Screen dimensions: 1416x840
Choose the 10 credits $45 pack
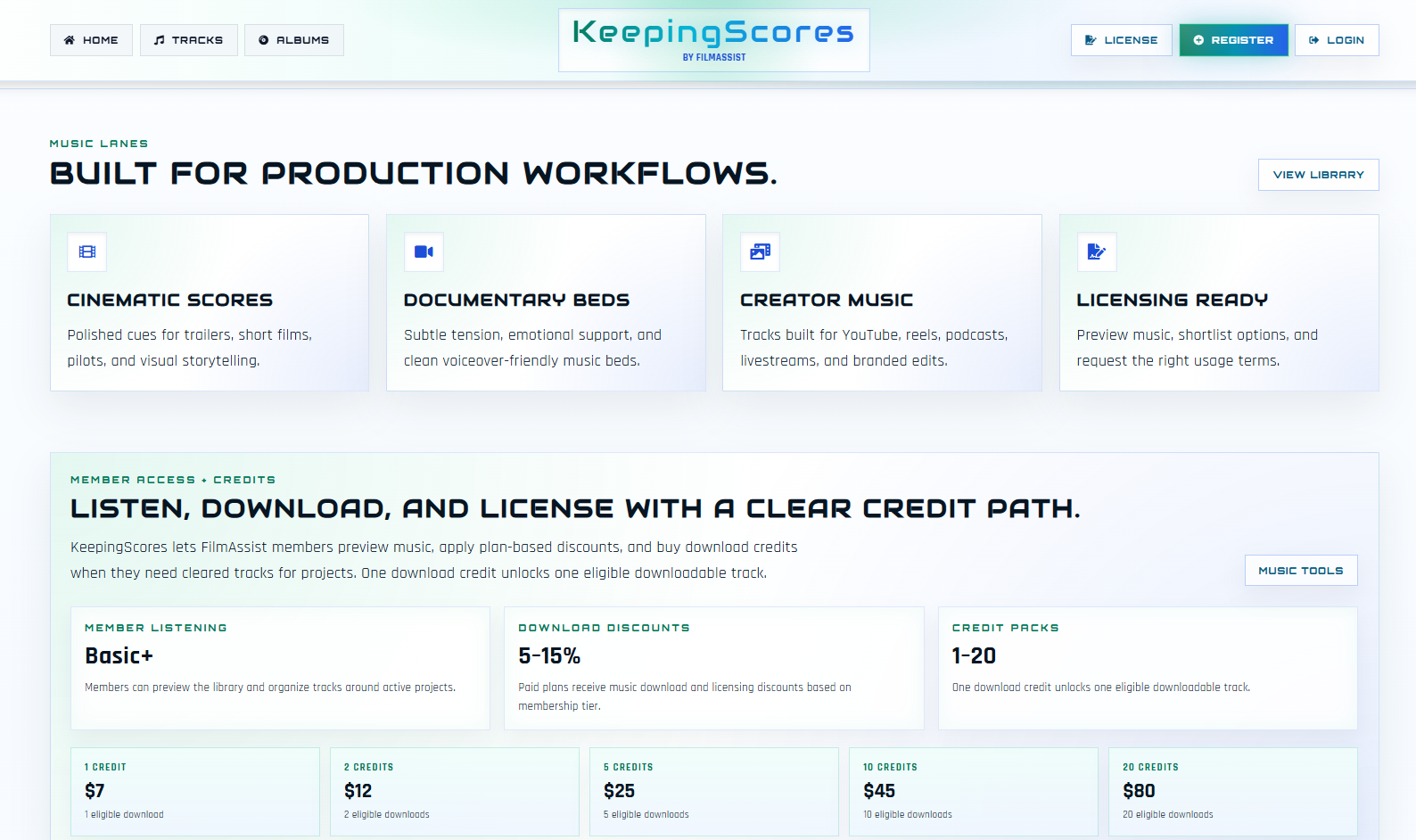974,792
